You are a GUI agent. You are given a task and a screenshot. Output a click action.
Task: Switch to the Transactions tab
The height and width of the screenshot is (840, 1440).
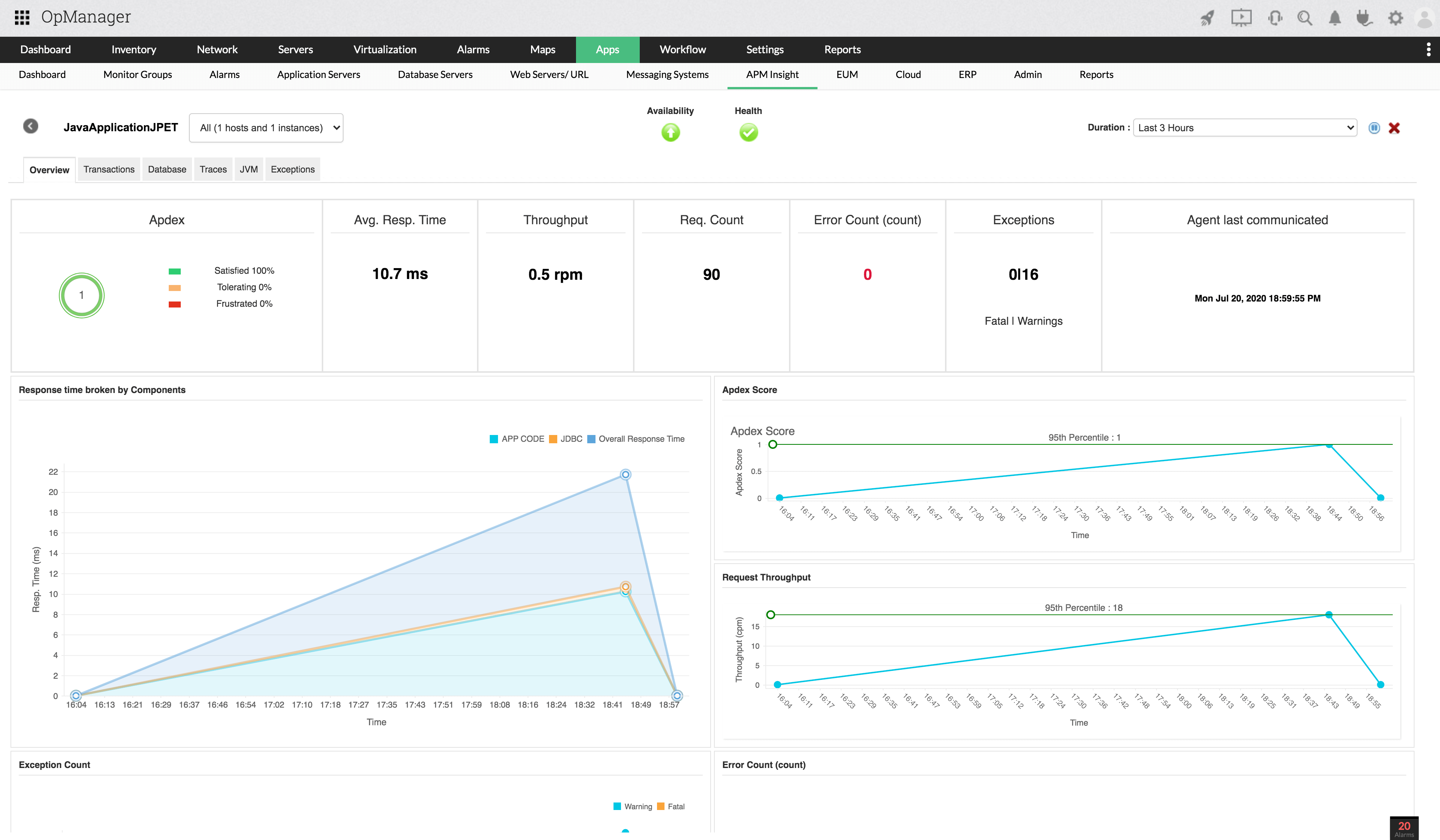tap(109, 169)
